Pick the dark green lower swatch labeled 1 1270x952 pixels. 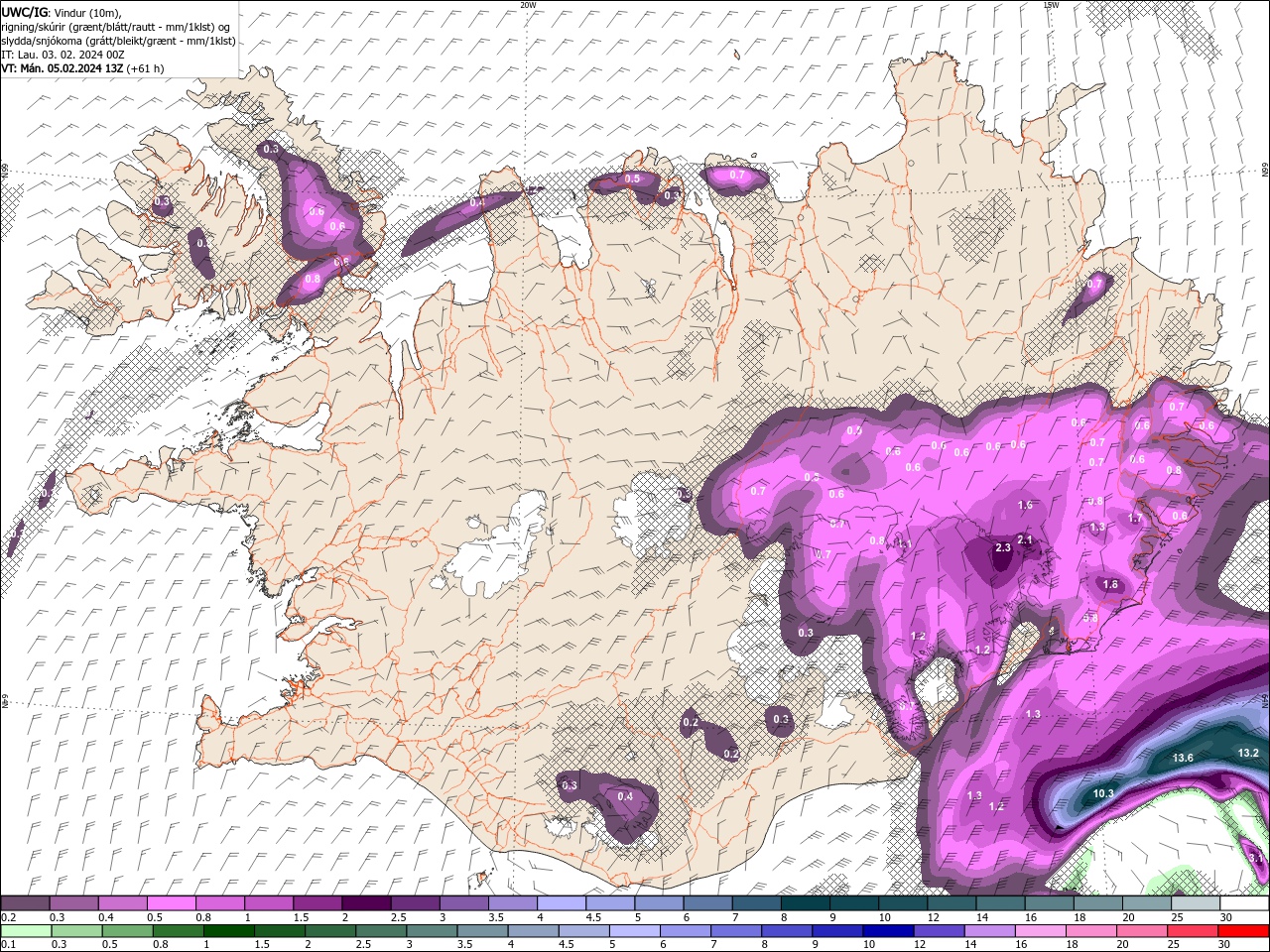click(x=228, y=930)
